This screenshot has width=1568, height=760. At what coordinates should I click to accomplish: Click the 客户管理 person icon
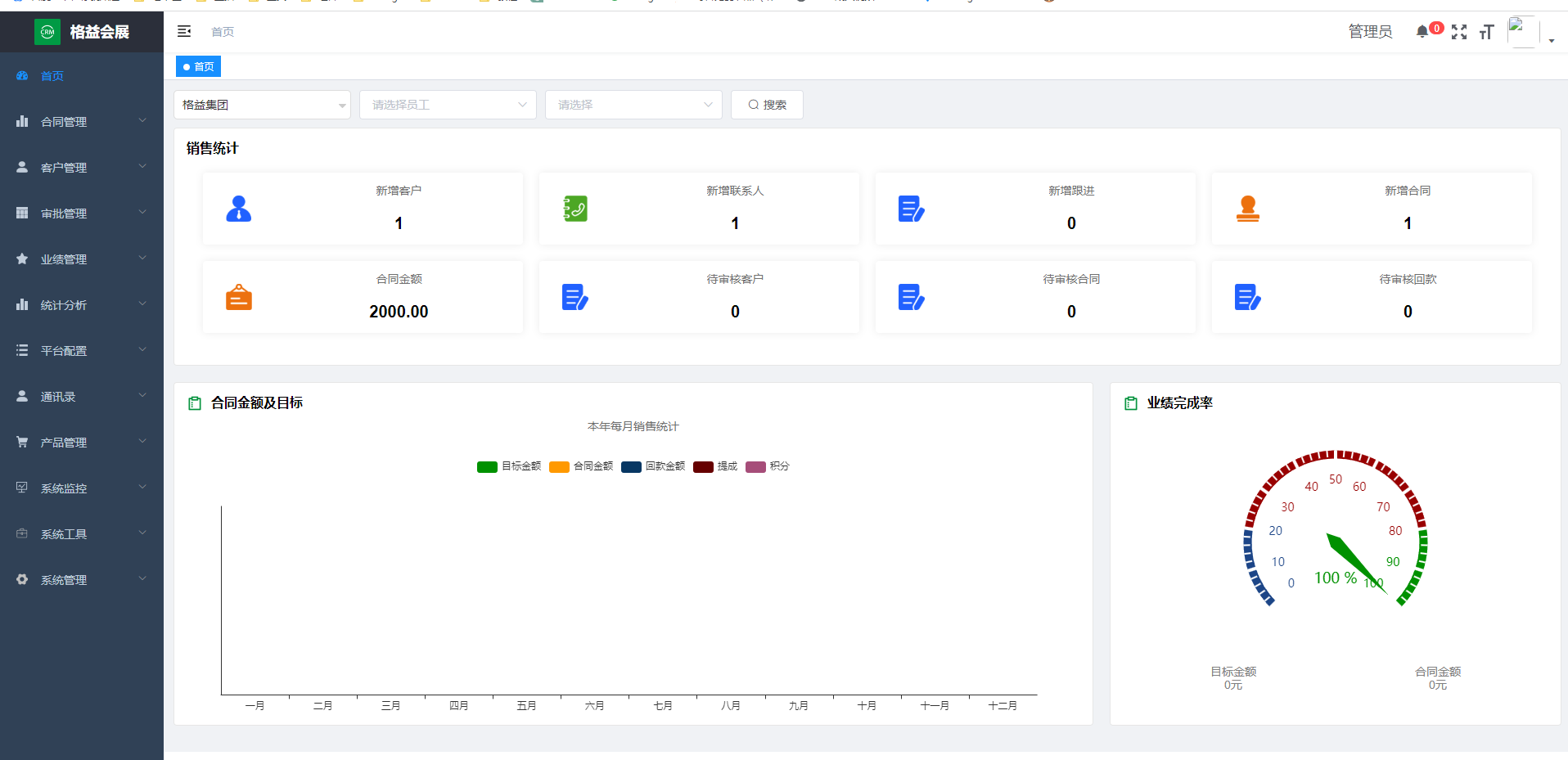[x=22, y=167]
